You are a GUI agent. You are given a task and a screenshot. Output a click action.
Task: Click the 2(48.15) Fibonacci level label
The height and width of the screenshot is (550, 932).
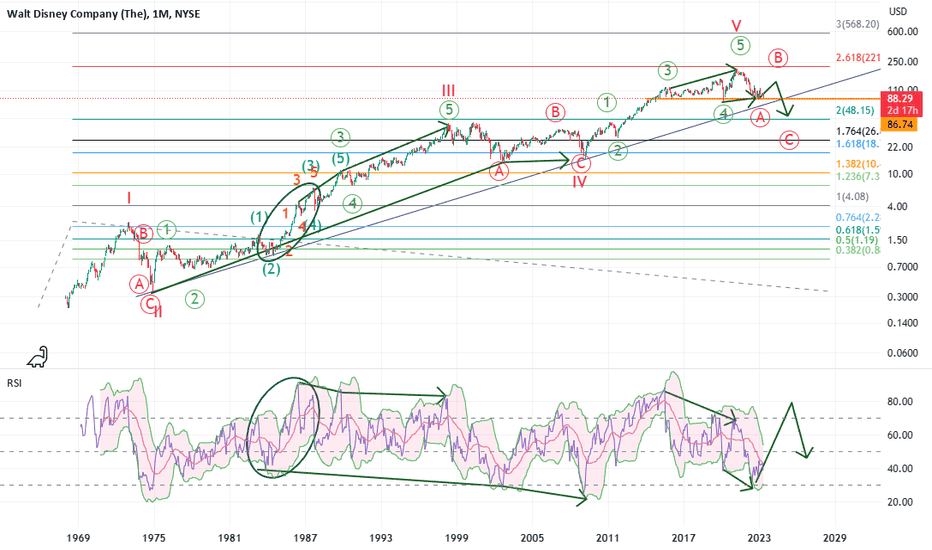pos(857,111)
